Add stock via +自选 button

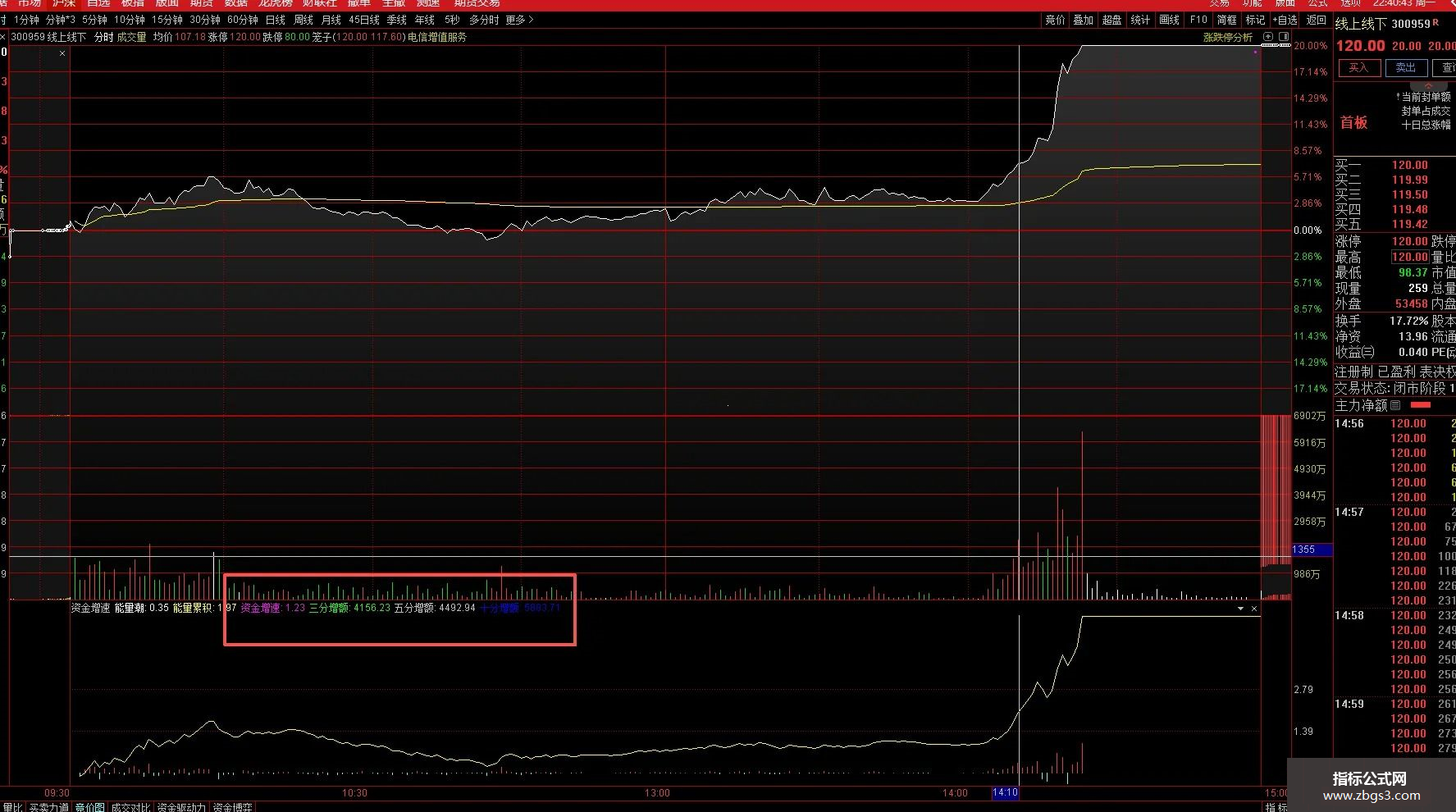coord(1286,20)
